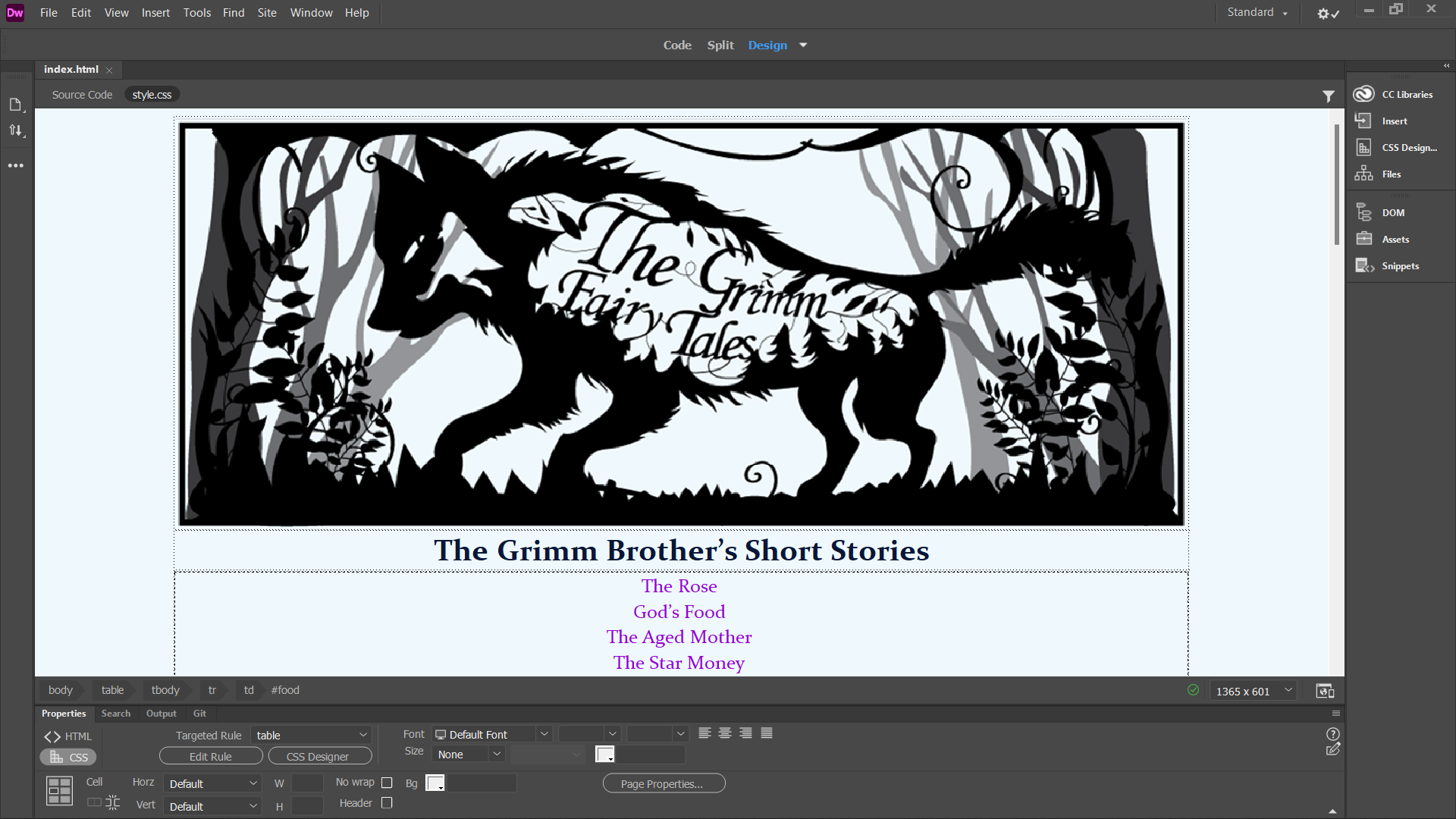Click the sync settings gear icon
Viewport: 1456px width, 819px height.
point(1328,13)
